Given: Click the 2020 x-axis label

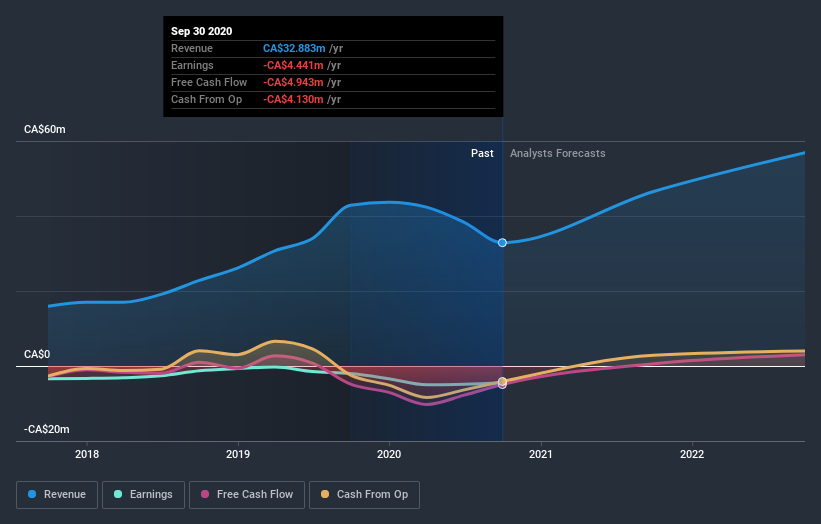Looking at the screenshot, I should [389, 454].
